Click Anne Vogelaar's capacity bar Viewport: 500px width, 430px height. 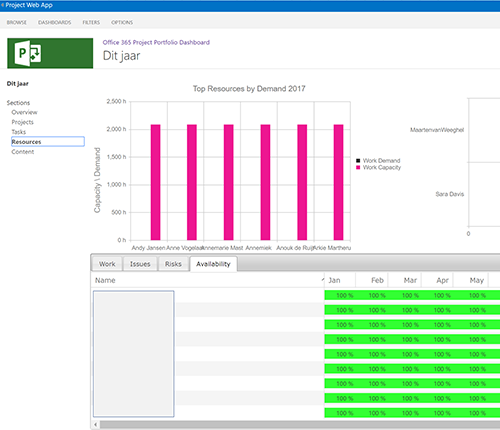[x=192, y=182]
